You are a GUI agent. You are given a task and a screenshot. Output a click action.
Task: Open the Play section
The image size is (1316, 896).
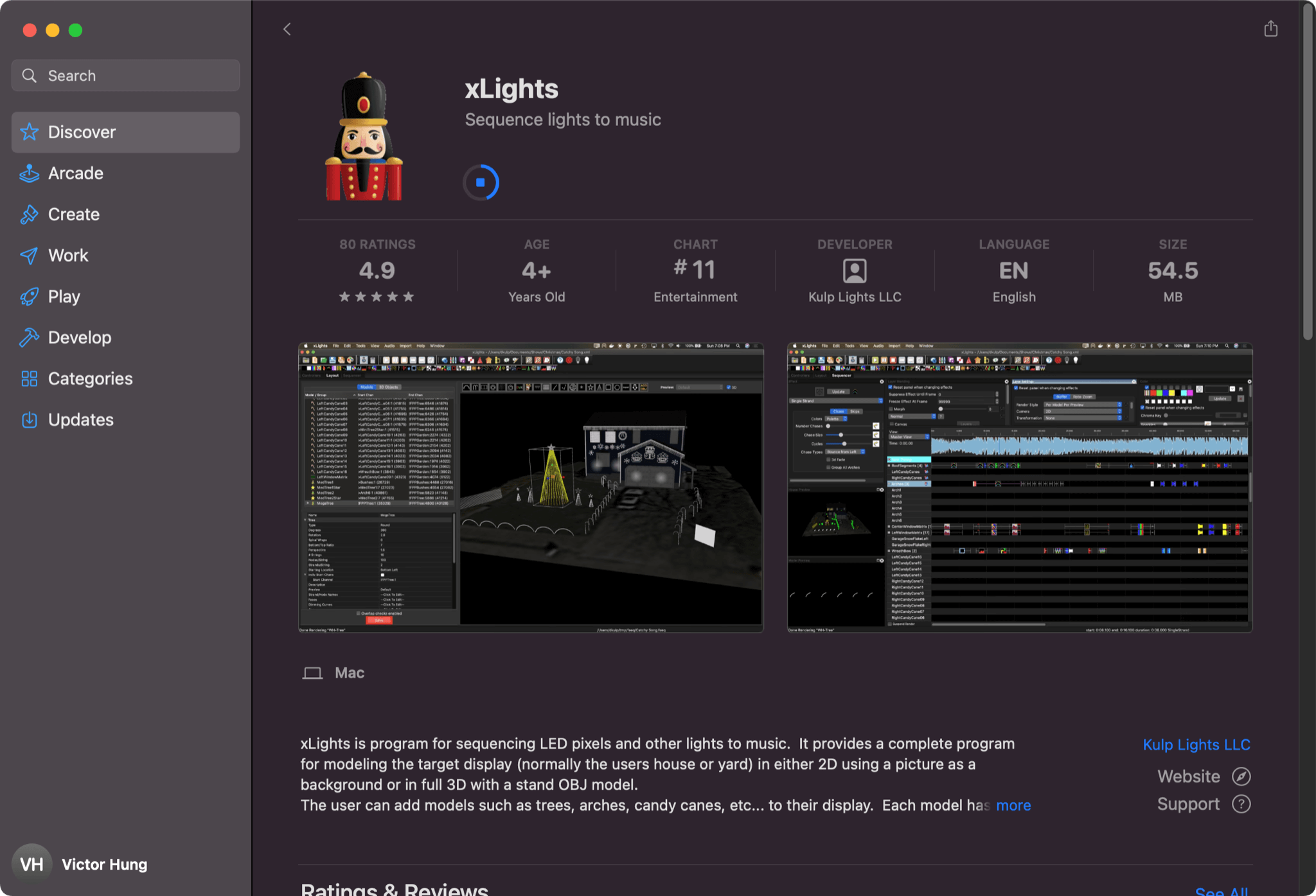pos(126,297)
